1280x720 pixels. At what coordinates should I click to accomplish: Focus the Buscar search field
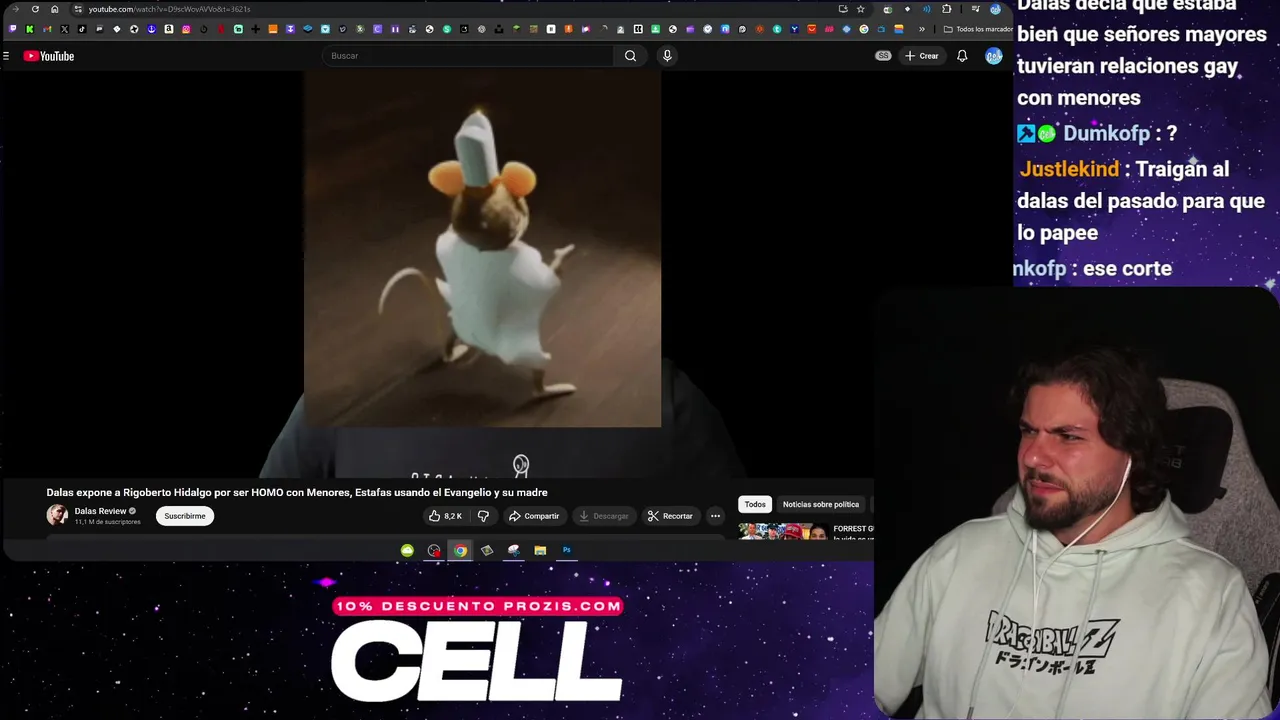(468, 56)
